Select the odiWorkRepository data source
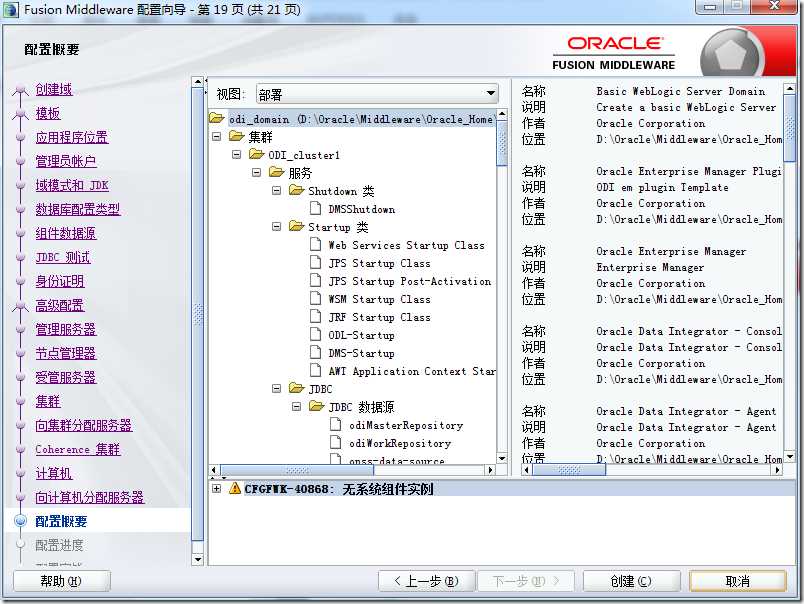The image size is (804, 604). pos(400,443)
